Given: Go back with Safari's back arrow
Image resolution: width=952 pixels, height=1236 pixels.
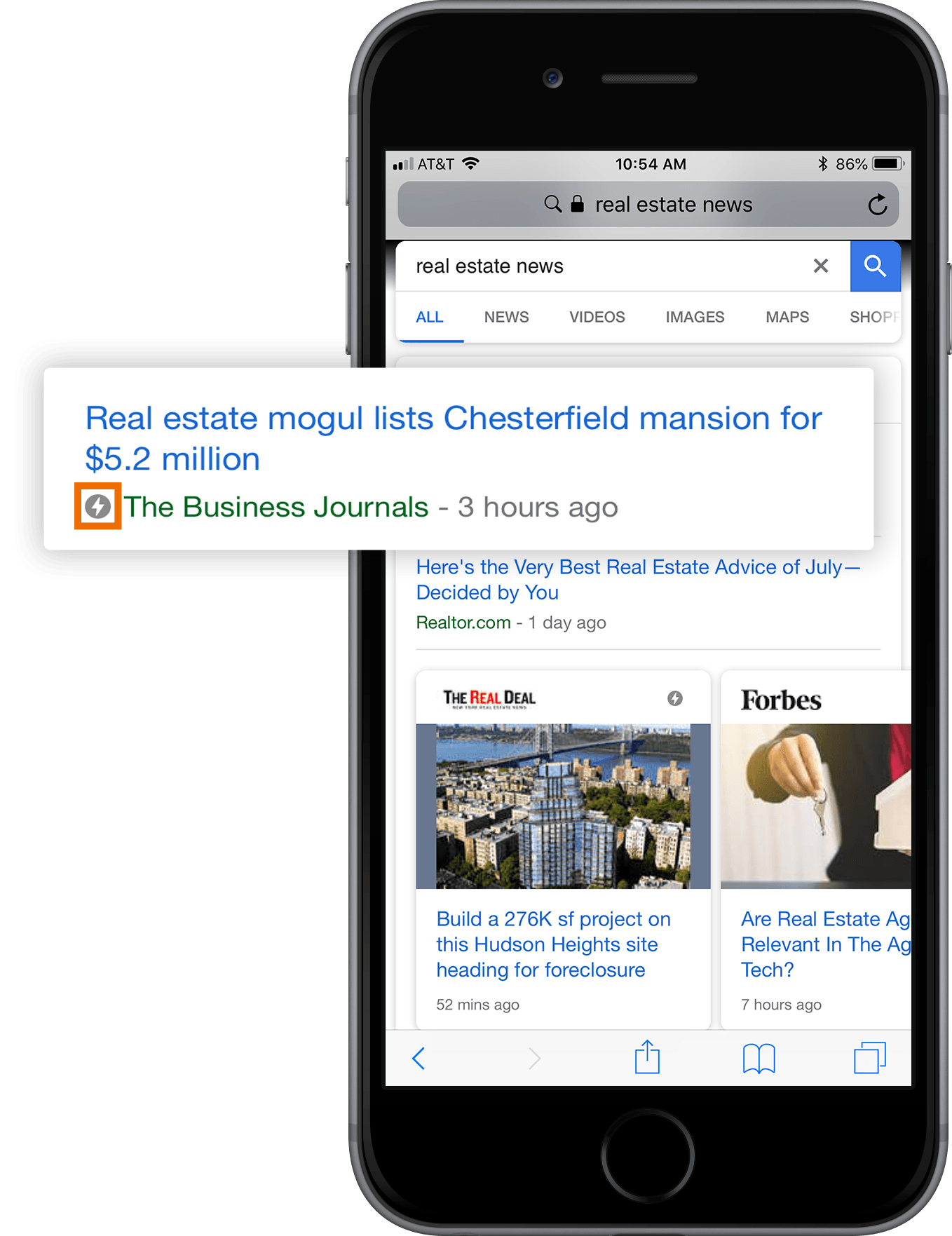Looking at the screenshot, I should (x=419, y=1058).
